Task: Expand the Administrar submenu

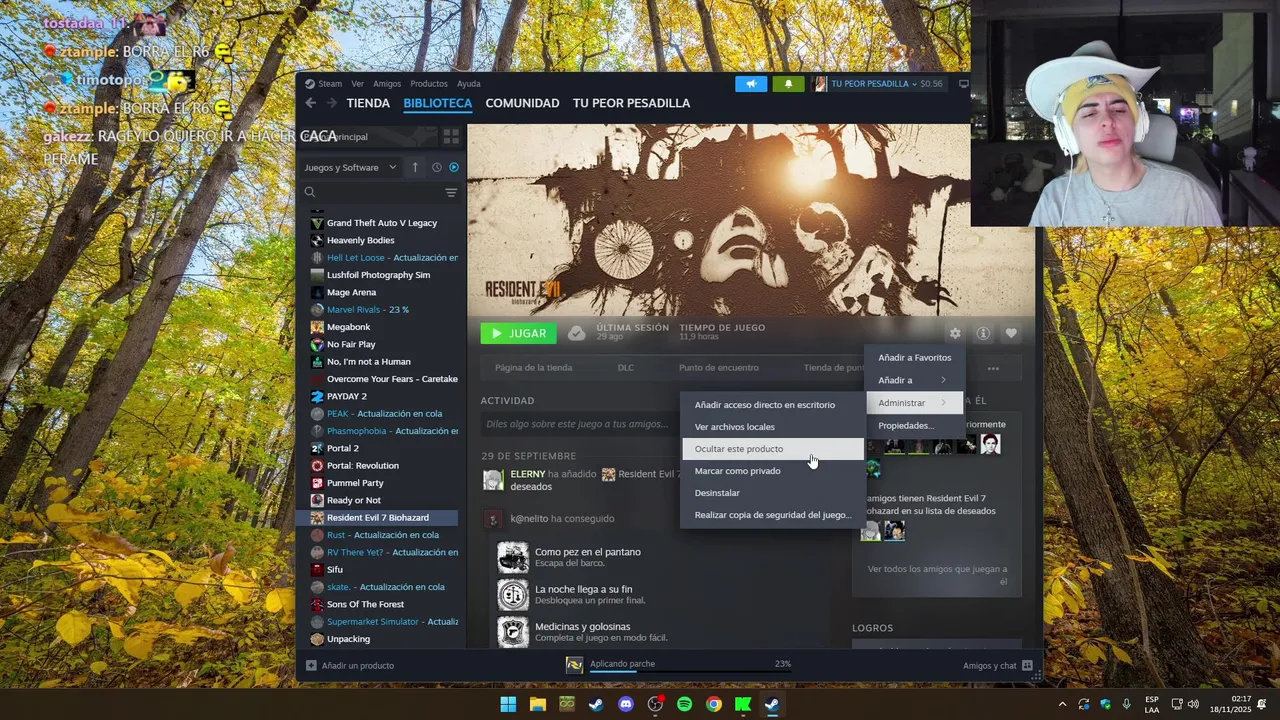Action: pos(914,403)
